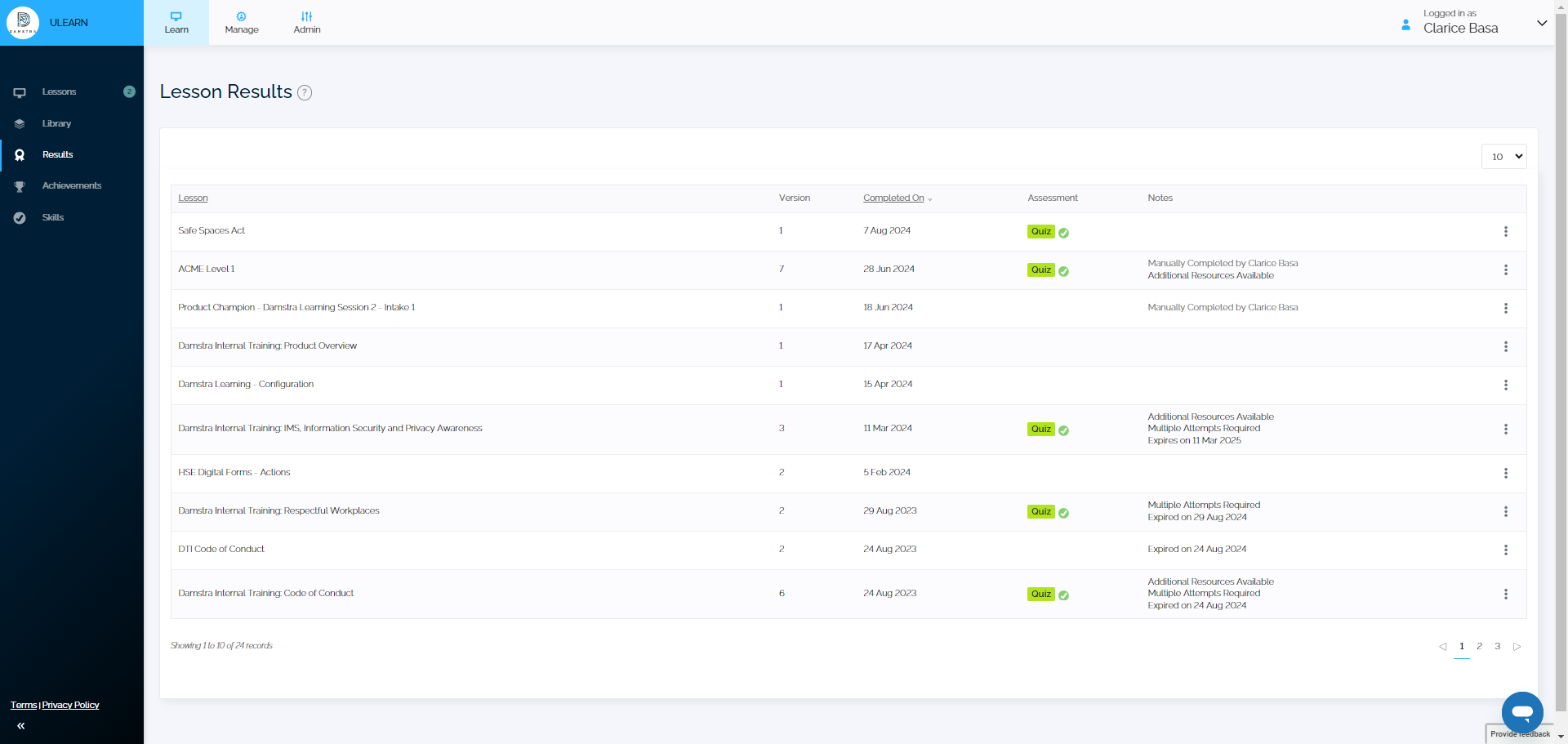1568x744 pixels.
Task: Click the help icon beside Lesson Results
Action: pos(305,93)
